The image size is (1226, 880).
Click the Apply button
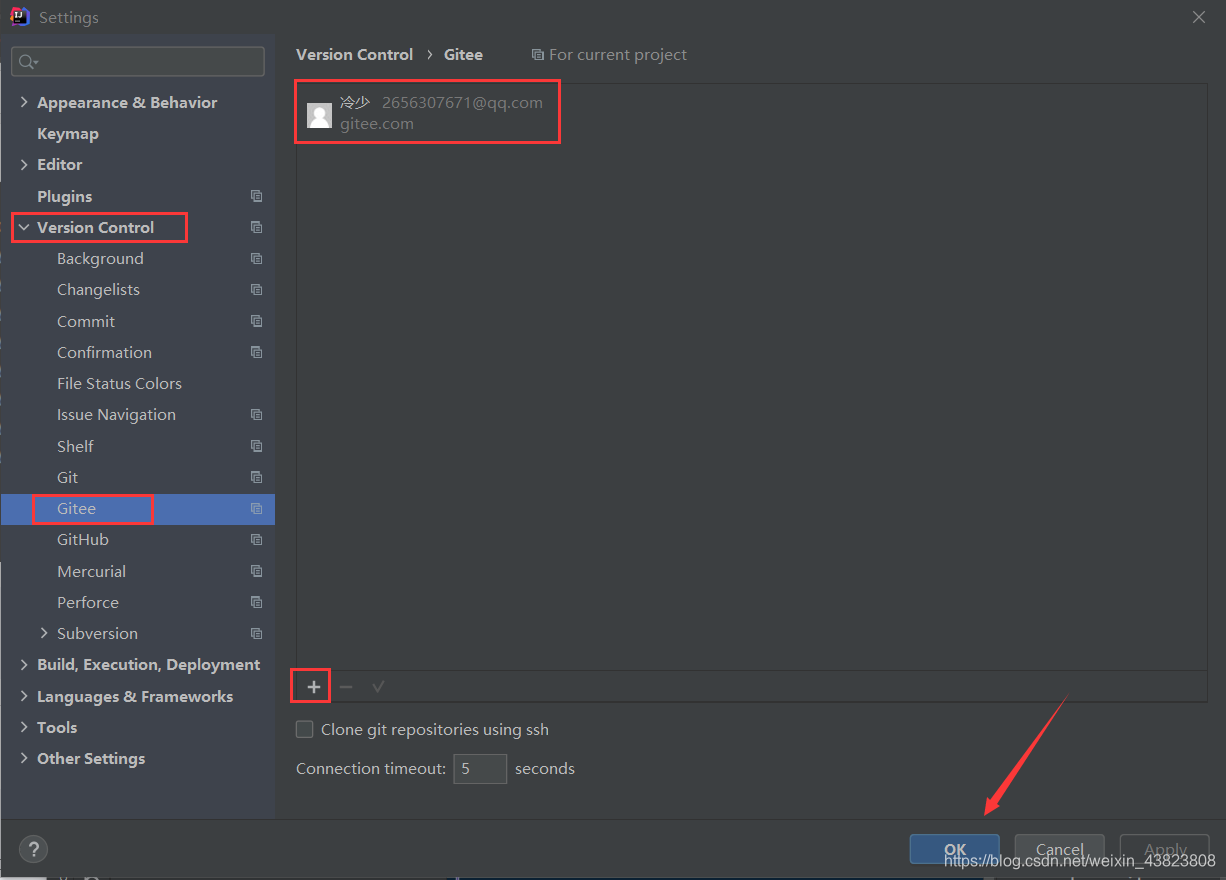1165,849
